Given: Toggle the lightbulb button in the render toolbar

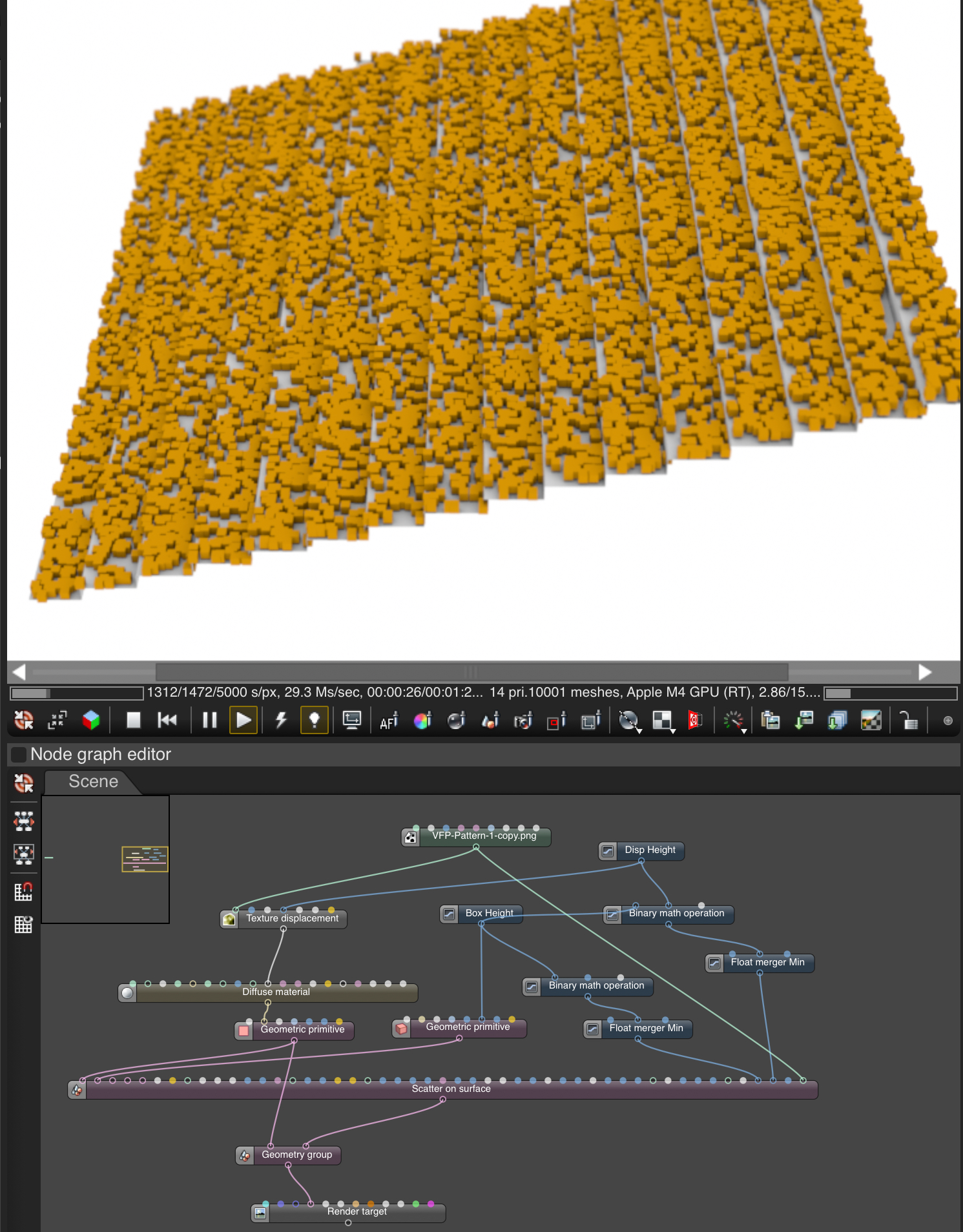Looking at the screenshot, I should 315,720.
